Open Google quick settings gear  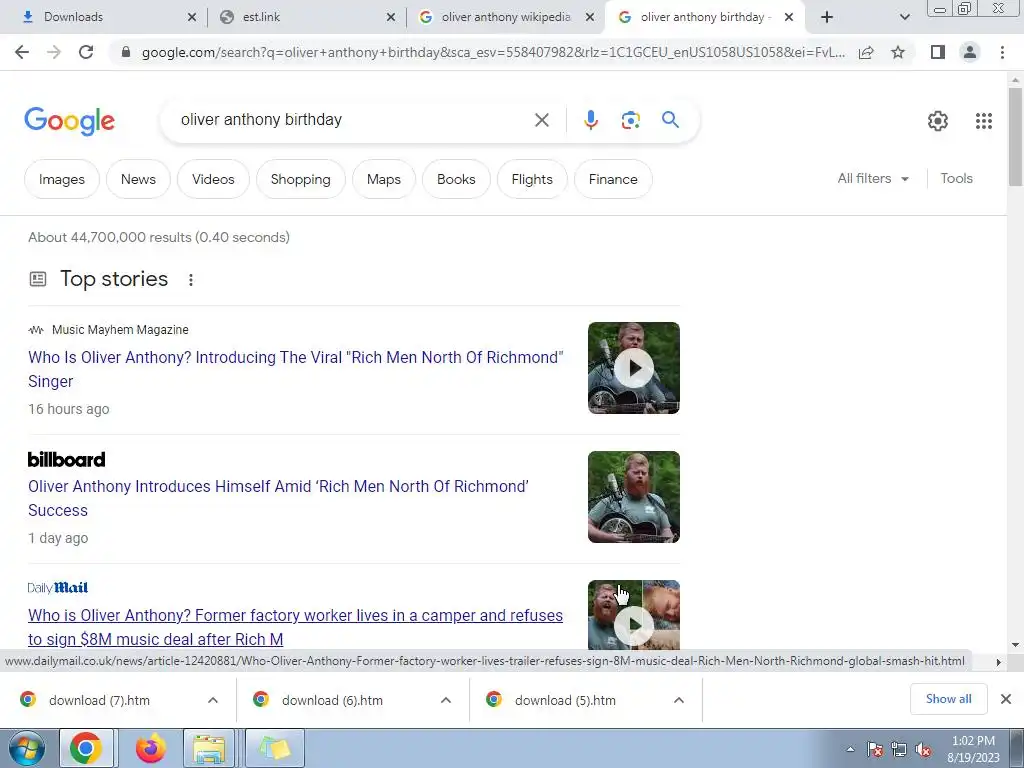938,121
